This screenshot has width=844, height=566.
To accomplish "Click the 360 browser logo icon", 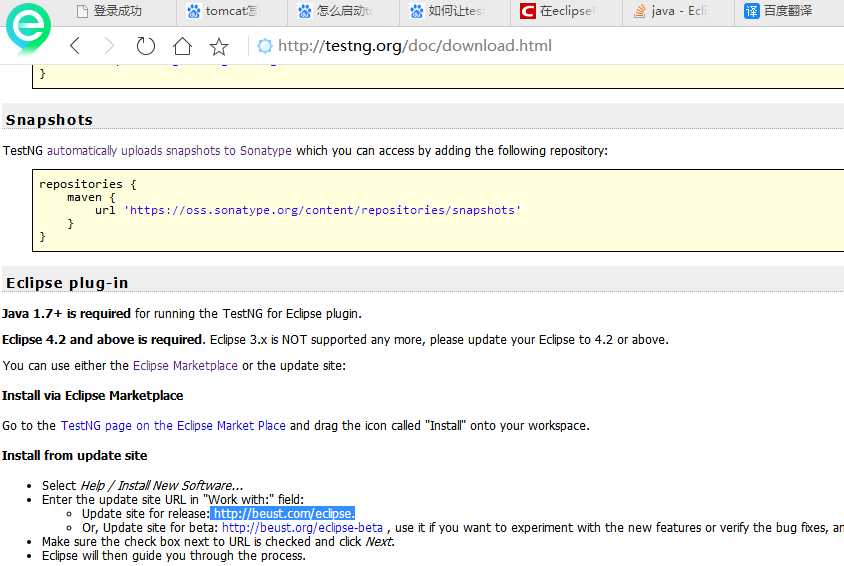I will coord(28,28).
